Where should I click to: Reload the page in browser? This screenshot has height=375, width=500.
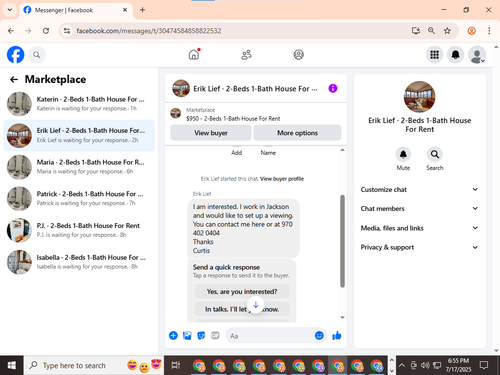coord(46,31)
